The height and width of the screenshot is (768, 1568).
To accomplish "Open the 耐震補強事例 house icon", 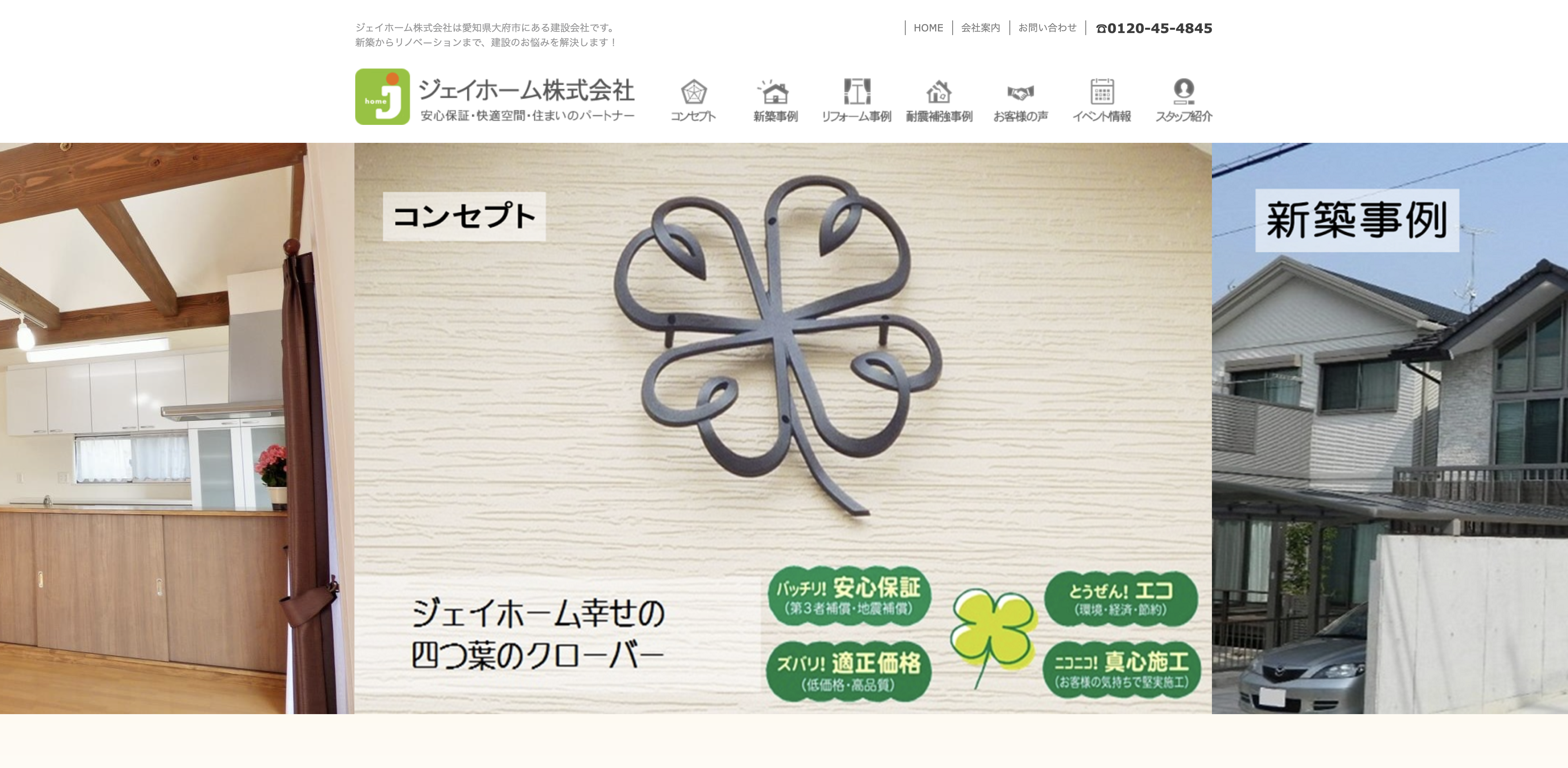I will coord(939,92).
